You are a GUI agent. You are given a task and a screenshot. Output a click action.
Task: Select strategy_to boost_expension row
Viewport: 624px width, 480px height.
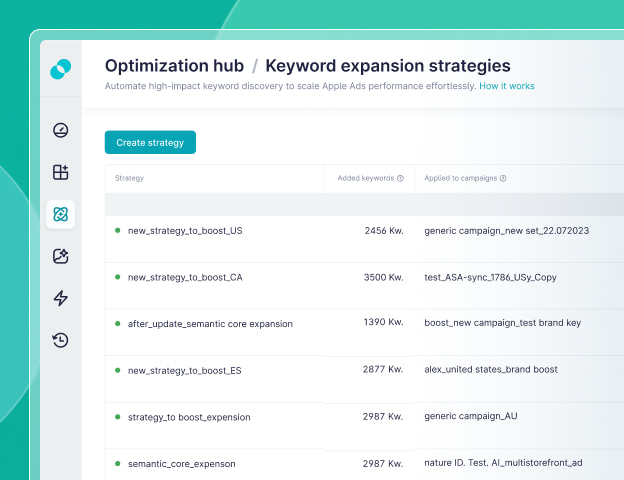coord(189,417)
